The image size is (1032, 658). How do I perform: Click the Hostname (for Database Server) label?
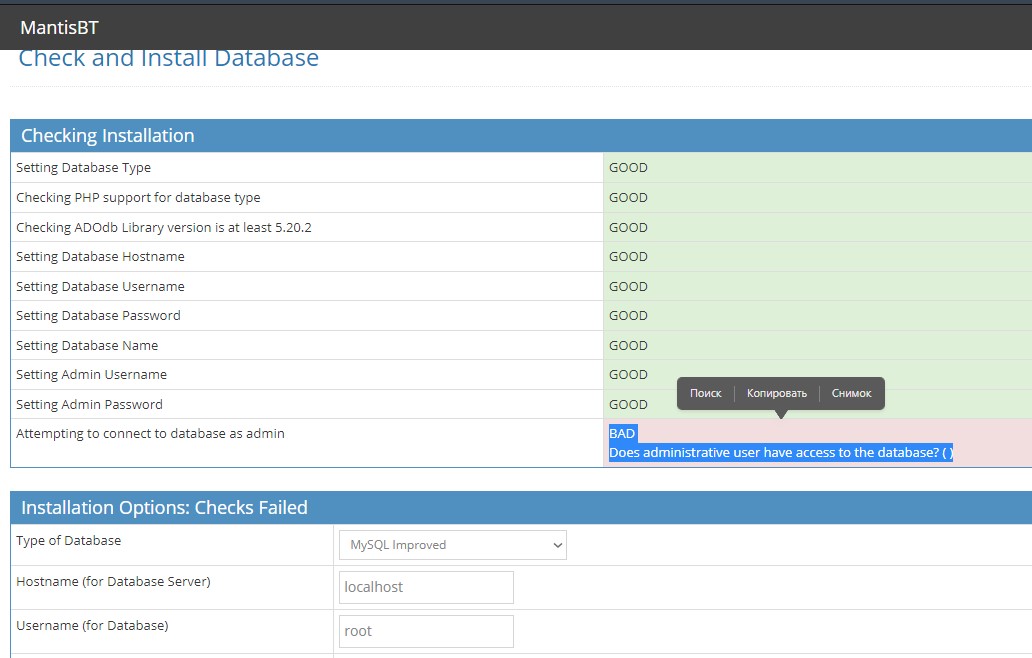coord(113,582)
